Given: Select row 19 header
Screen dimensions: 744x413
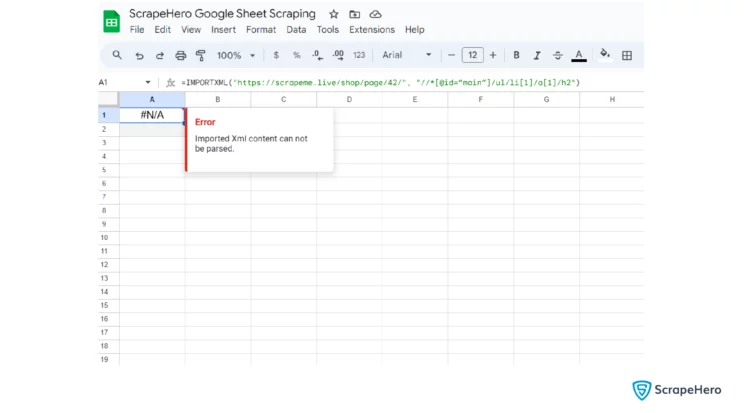Looking at the screenshot, I should coord(109,359).
